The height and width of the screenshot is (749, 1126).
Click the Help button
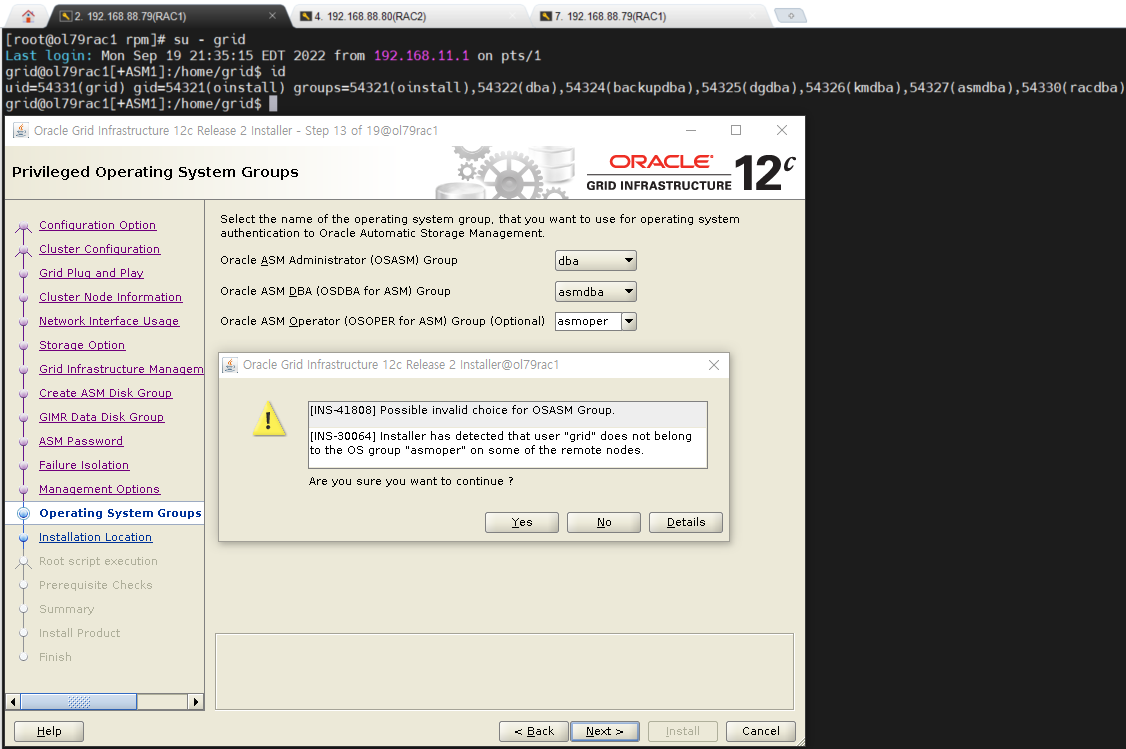(x=49, y=731)
